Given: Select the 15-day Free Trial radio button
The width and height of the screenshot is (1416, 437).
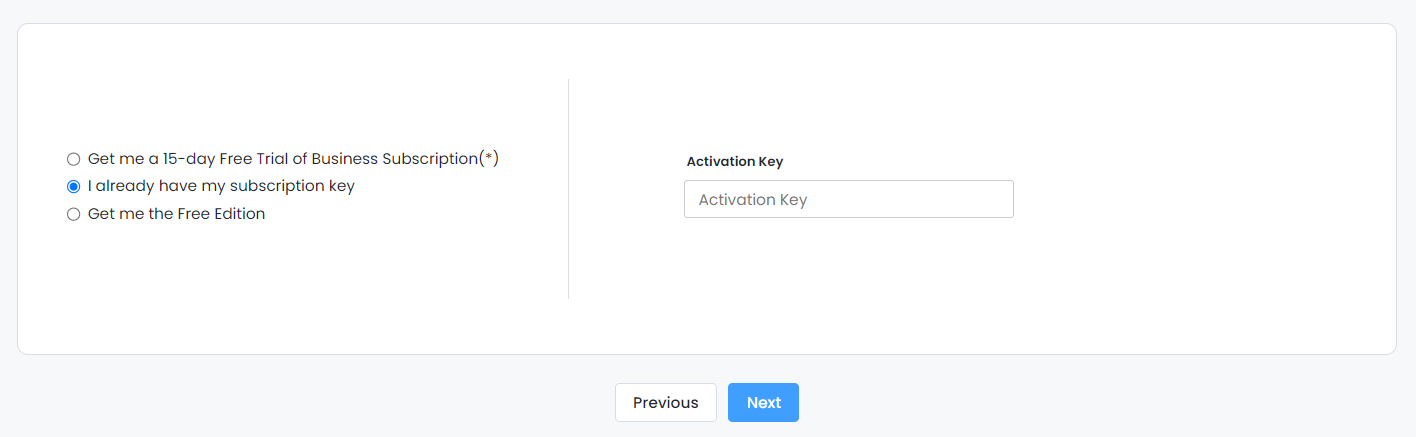Looking at the screenshot, I should pyautogui.click(x=73, y=159).
